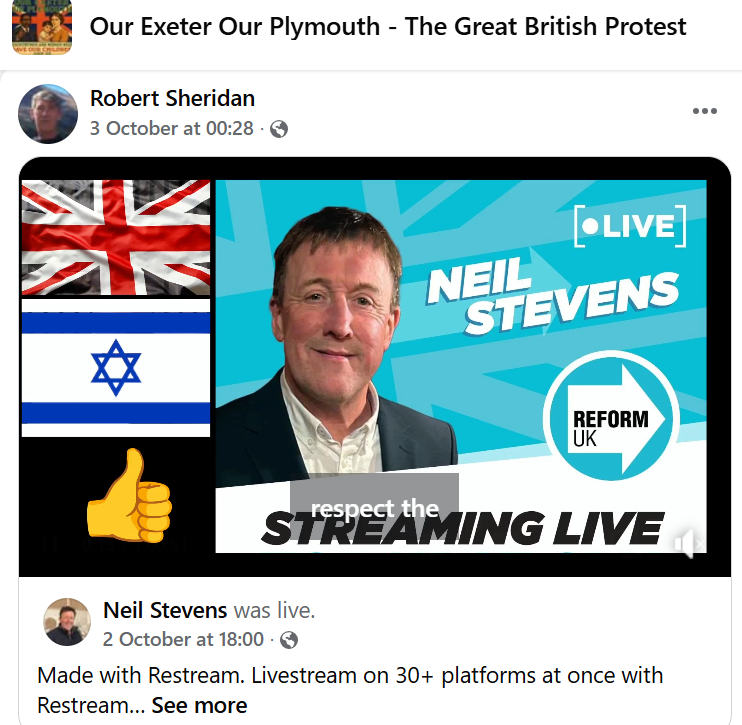Open Neil Stevens' small profile picture
The image size is (742, 725).
[x=67, y=622]
